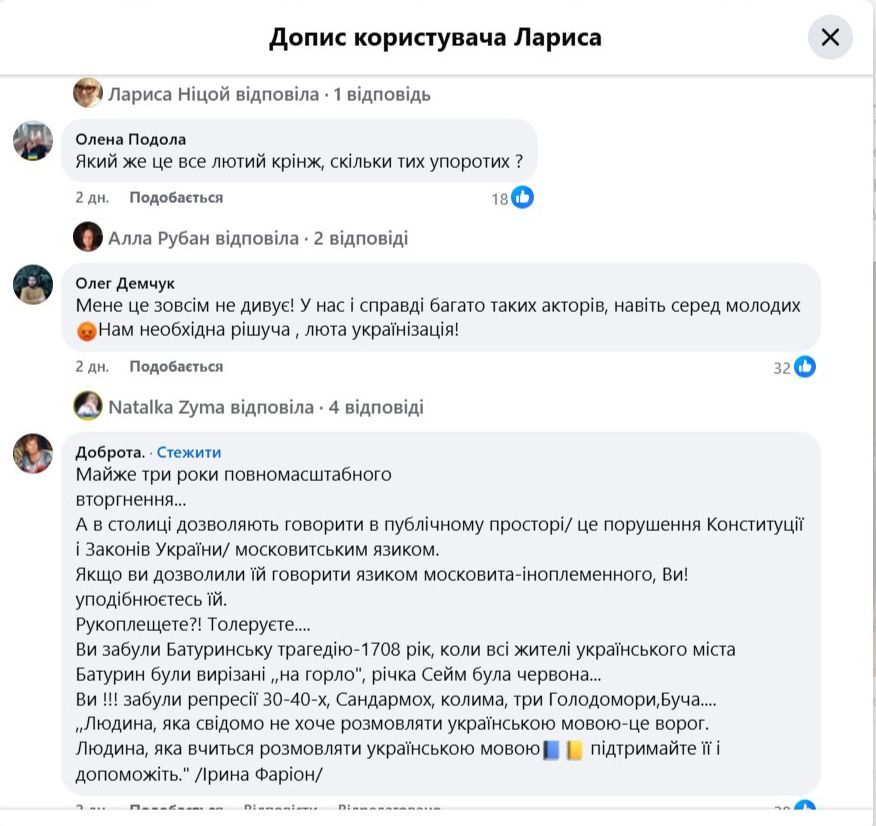This screenshot has height=826, width=876.
Task: Click Natalka Zyma's small reply avatar
Action: click(88, 406)
